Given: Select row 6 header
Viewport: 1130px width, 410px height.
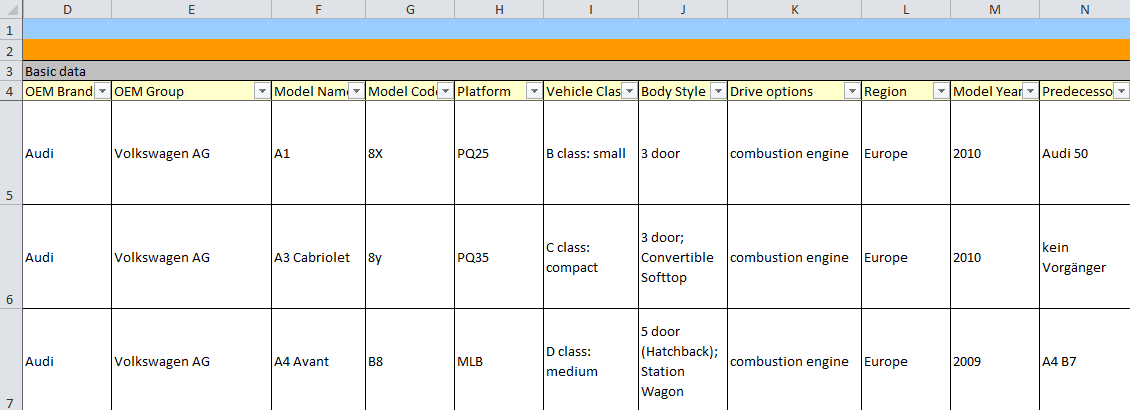Looking at the screenshot, I should [11, 257].
